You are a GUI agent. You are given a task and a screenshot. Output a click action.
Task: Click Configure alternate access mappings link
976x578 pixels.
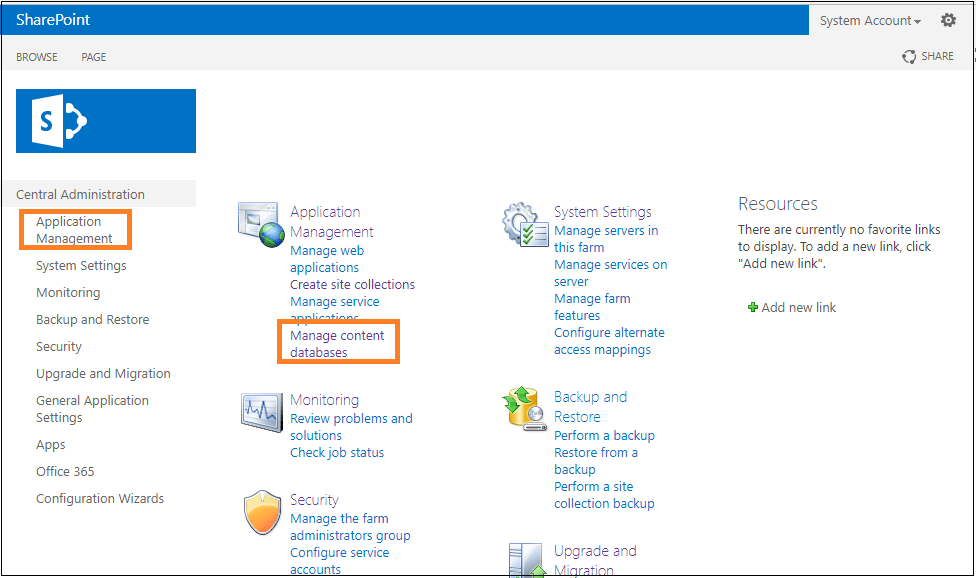click(x=609, y=341)
